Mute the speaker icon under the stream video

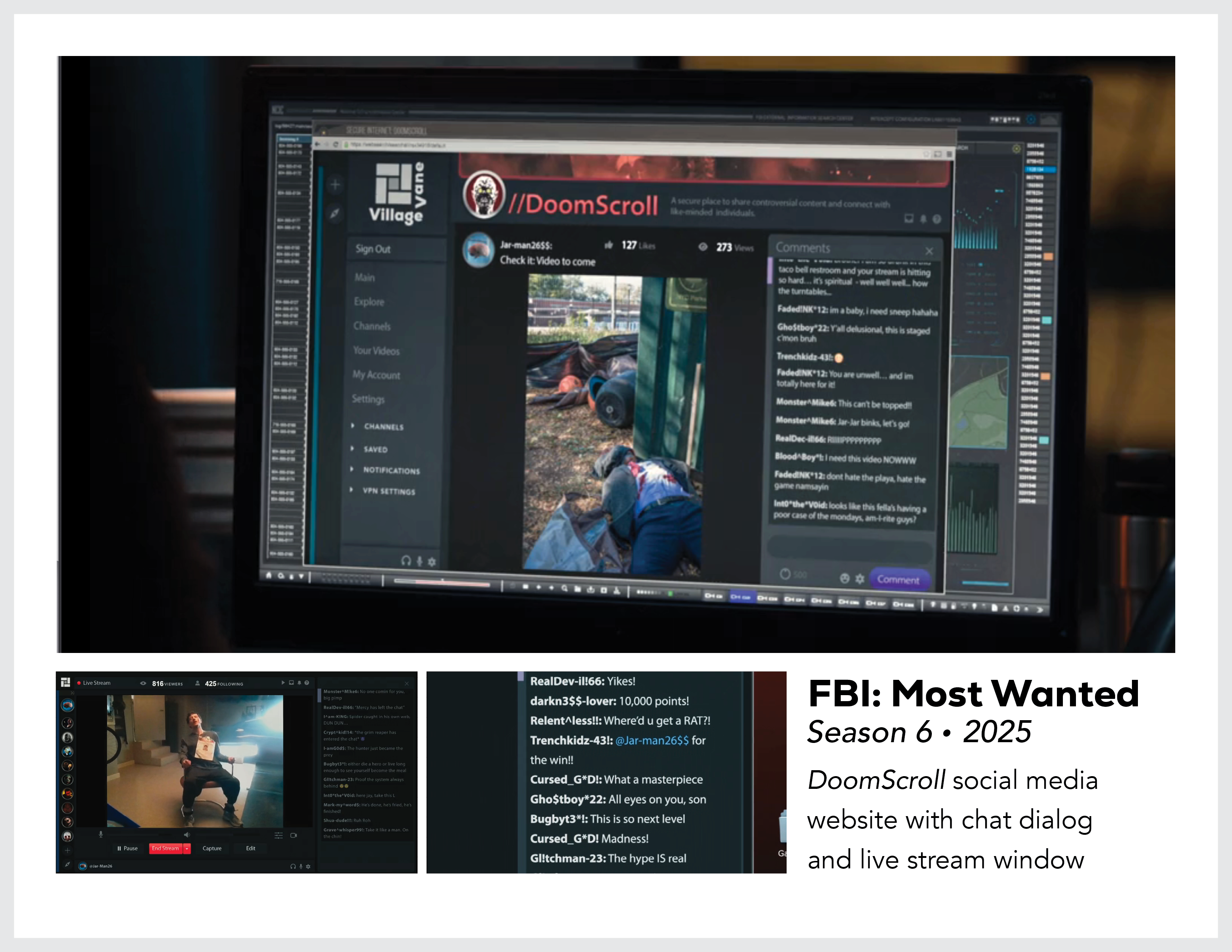(187, 835)
